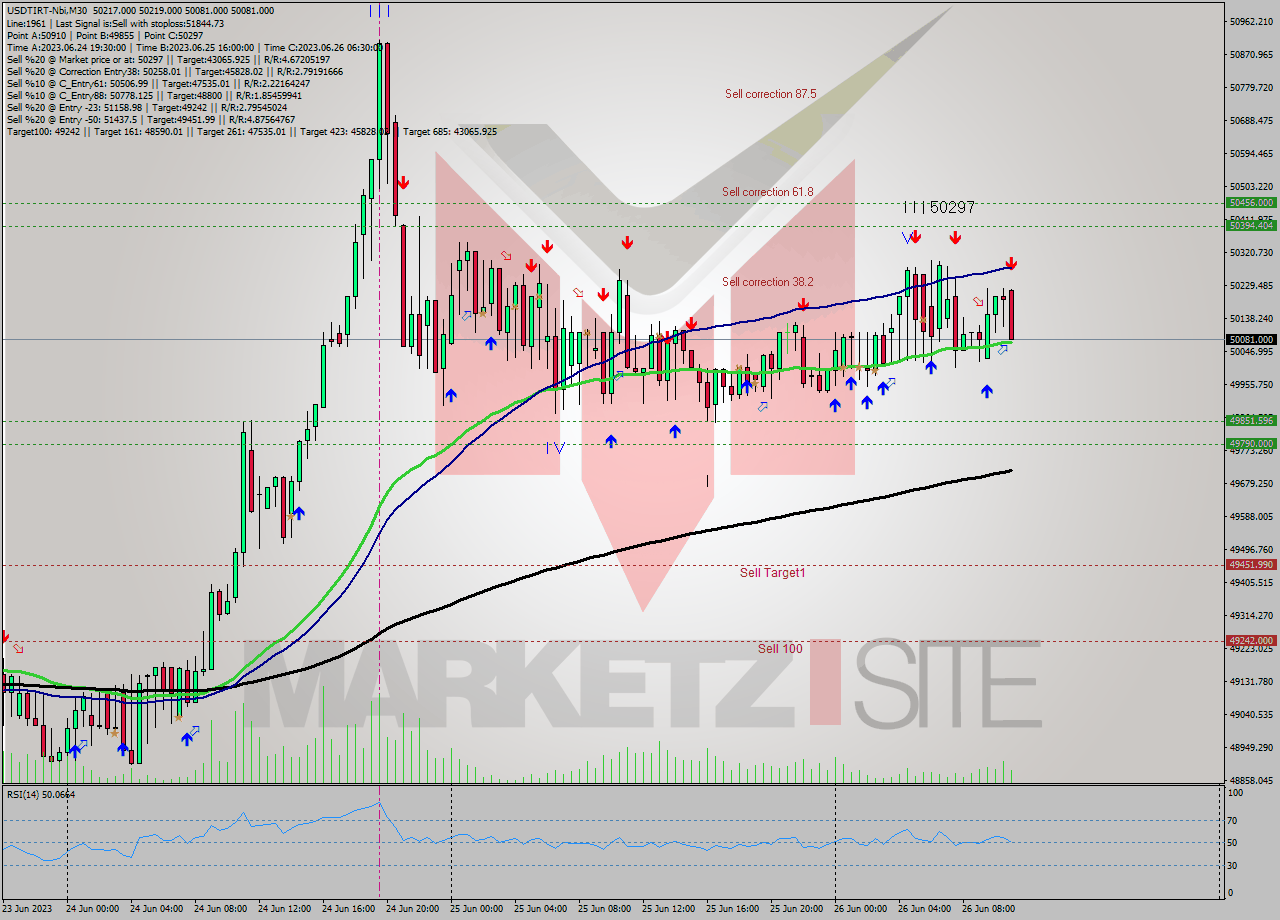Click the 'Sell Target1' chart label

pos(772,573)
